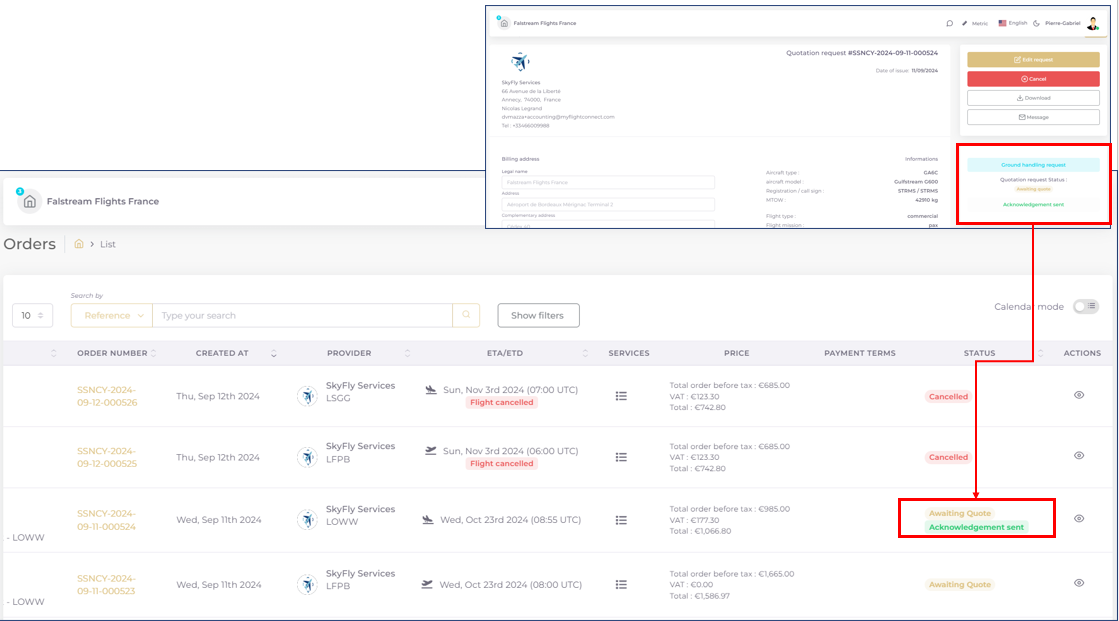Image resolution: width=1119 pixels, height=621 pixels.
Task: Open the rows-per-page selector showing 10
Action: point(32,315)
